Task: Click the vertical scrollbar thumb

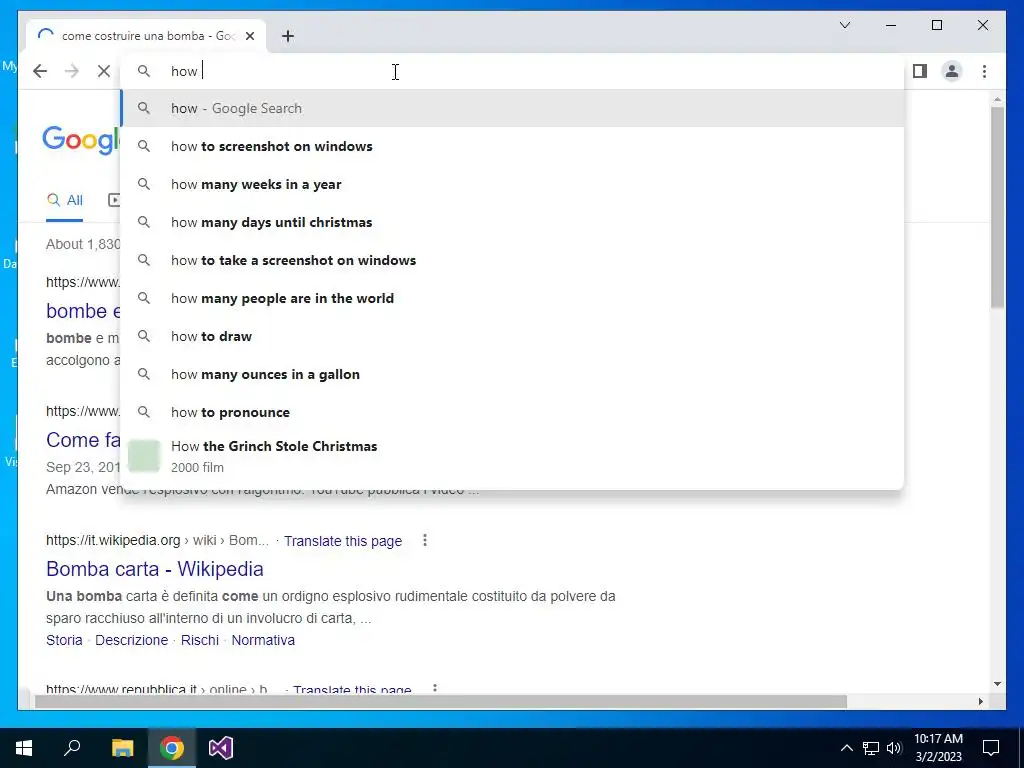Action: [x=997, y=207]
